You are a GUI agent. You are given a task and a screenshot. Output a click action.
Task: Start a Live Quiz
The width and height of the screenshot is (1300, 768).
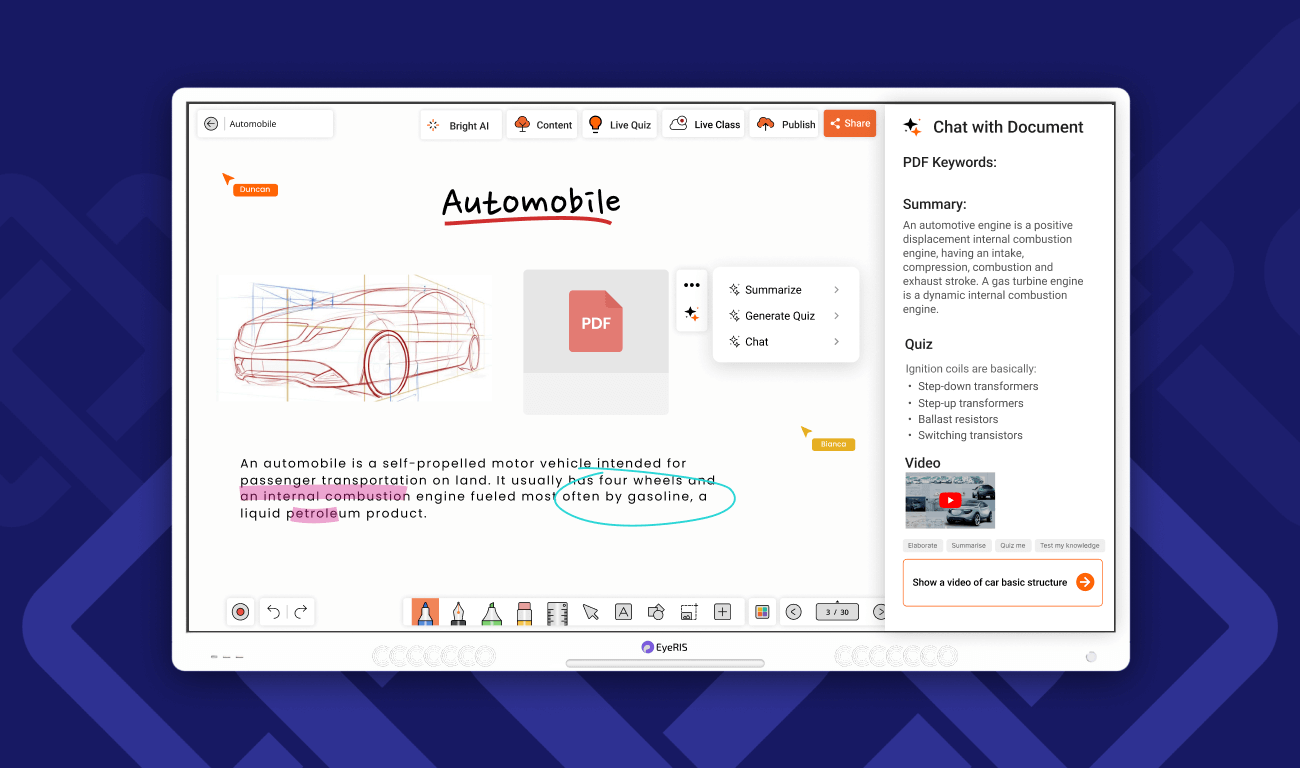(x=618, y=125)
